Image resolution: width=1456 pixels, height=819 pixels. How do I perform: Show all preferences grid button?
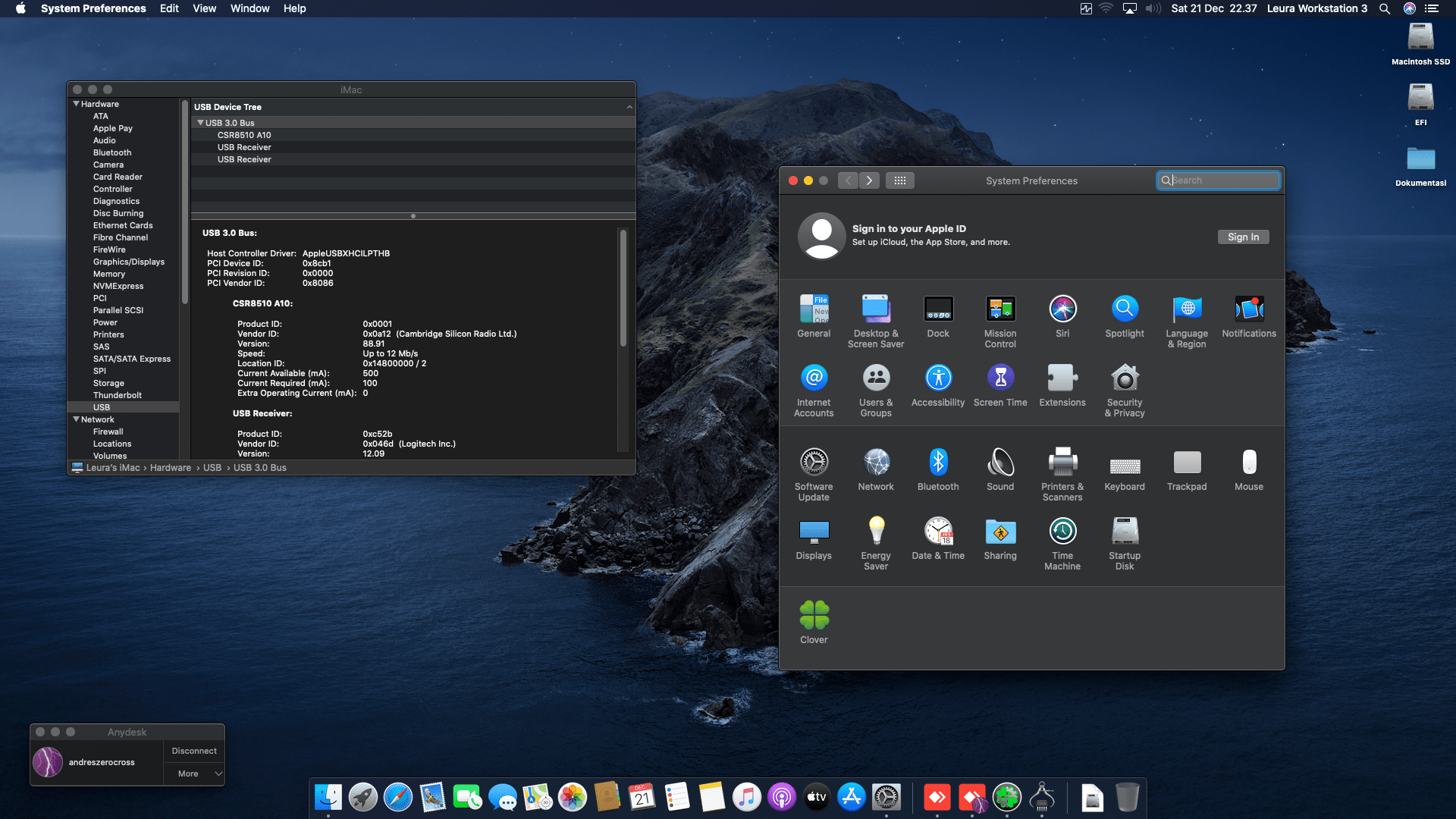900,180
